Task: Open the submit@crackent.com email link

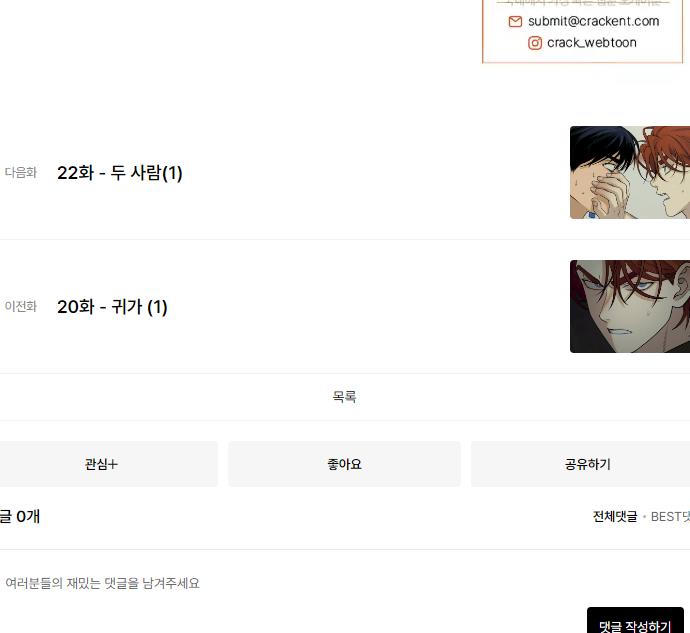Action: click(593, 21)
